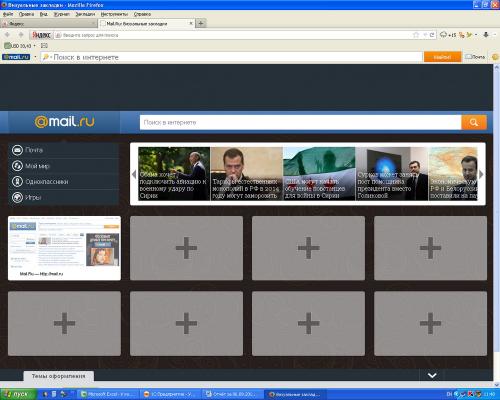Open a new tab with the plus button

(x=201, y=23)
